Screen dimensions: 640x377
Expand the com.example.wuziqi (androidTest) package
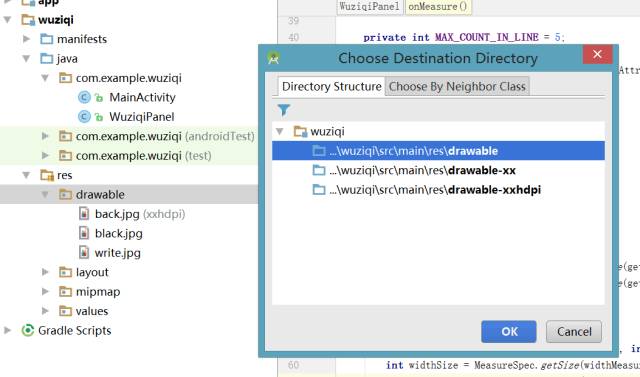(x=45, y=136)
